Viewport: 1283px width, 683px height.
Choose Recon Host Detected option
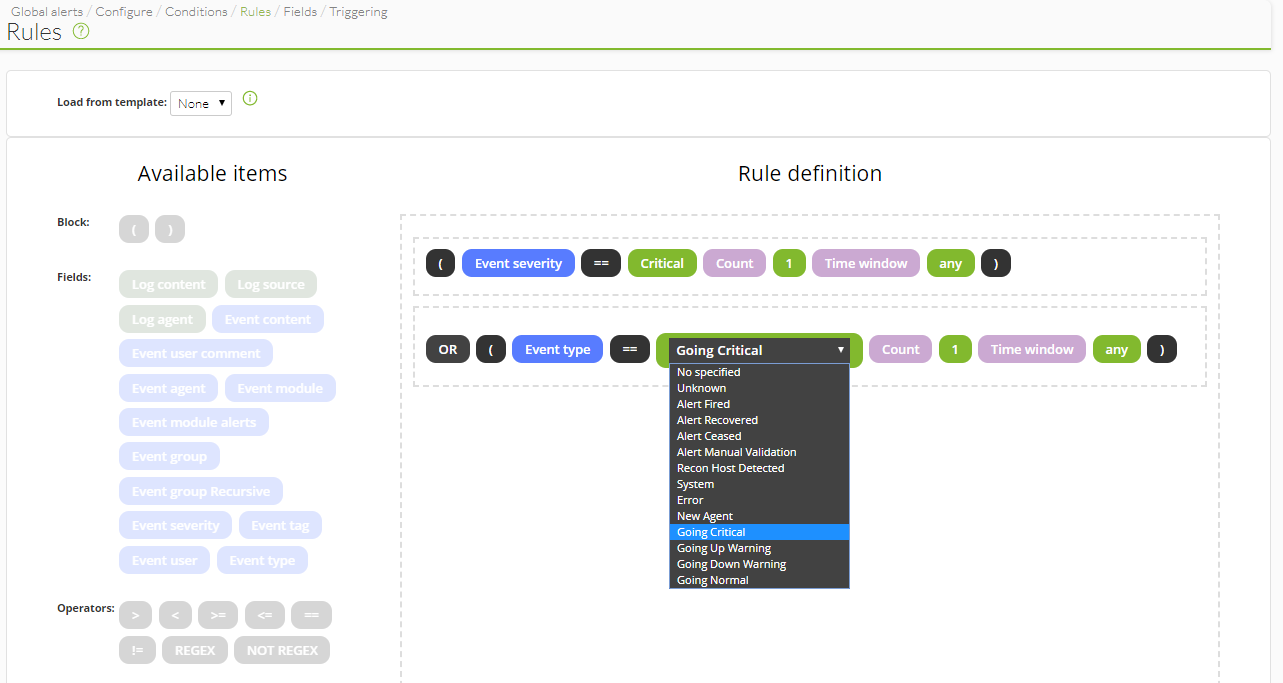point(760,468)
